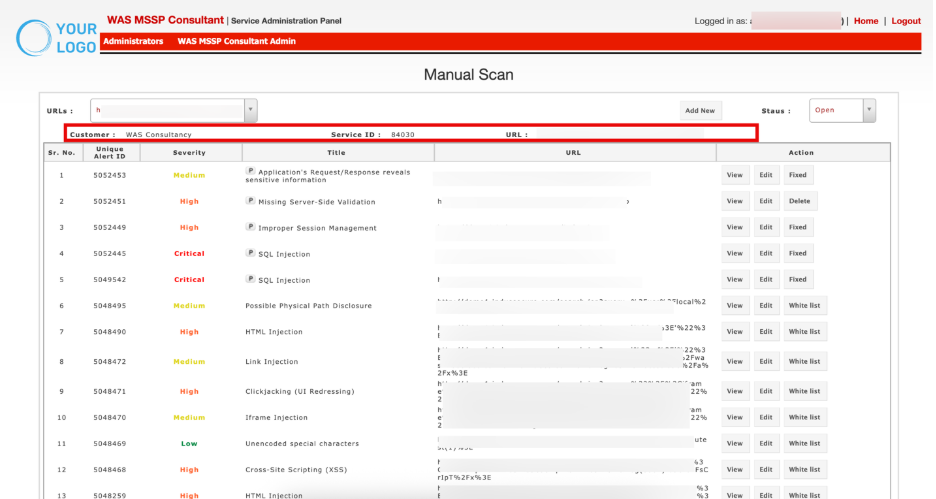Select alert ID 5048495 cell
The image size is (936, 499).
[x=110, y=306]
